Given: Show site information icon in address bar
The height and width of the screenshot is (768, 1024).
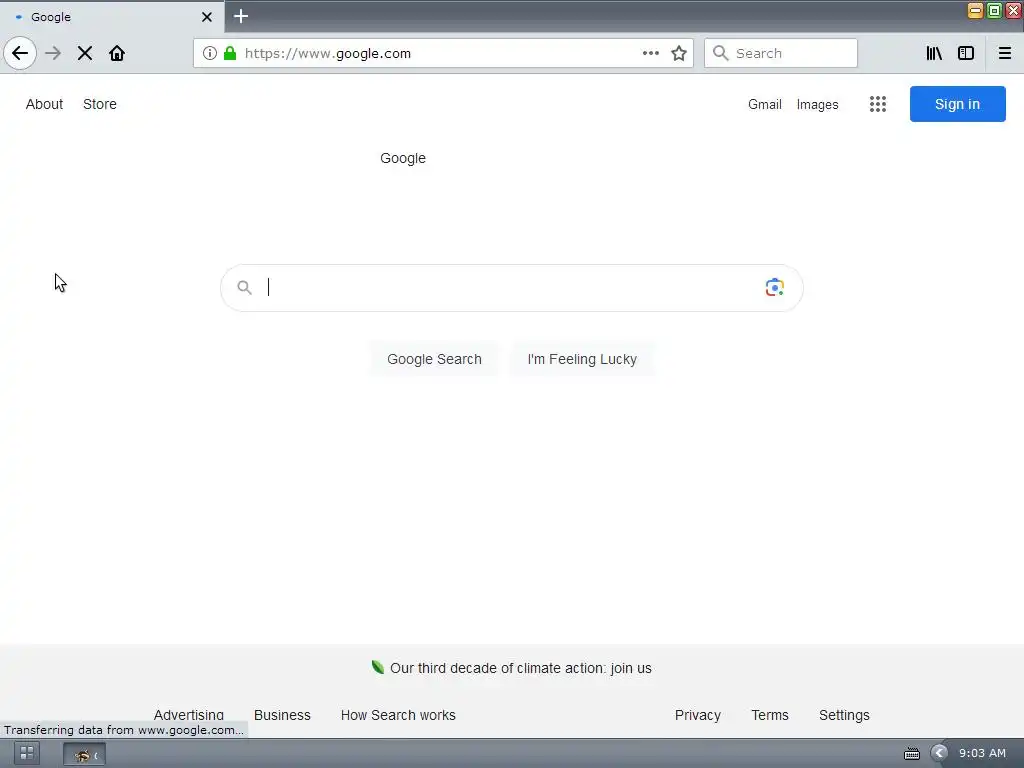Looking at the screenshot, I should pos(210,53).
